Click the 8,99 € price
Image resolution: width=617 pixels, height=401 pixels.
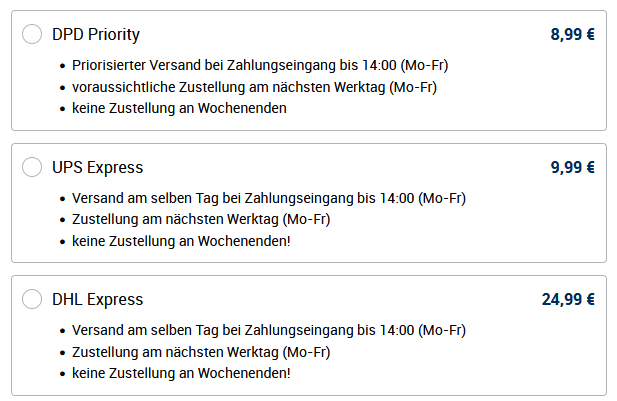pos(572,34)
